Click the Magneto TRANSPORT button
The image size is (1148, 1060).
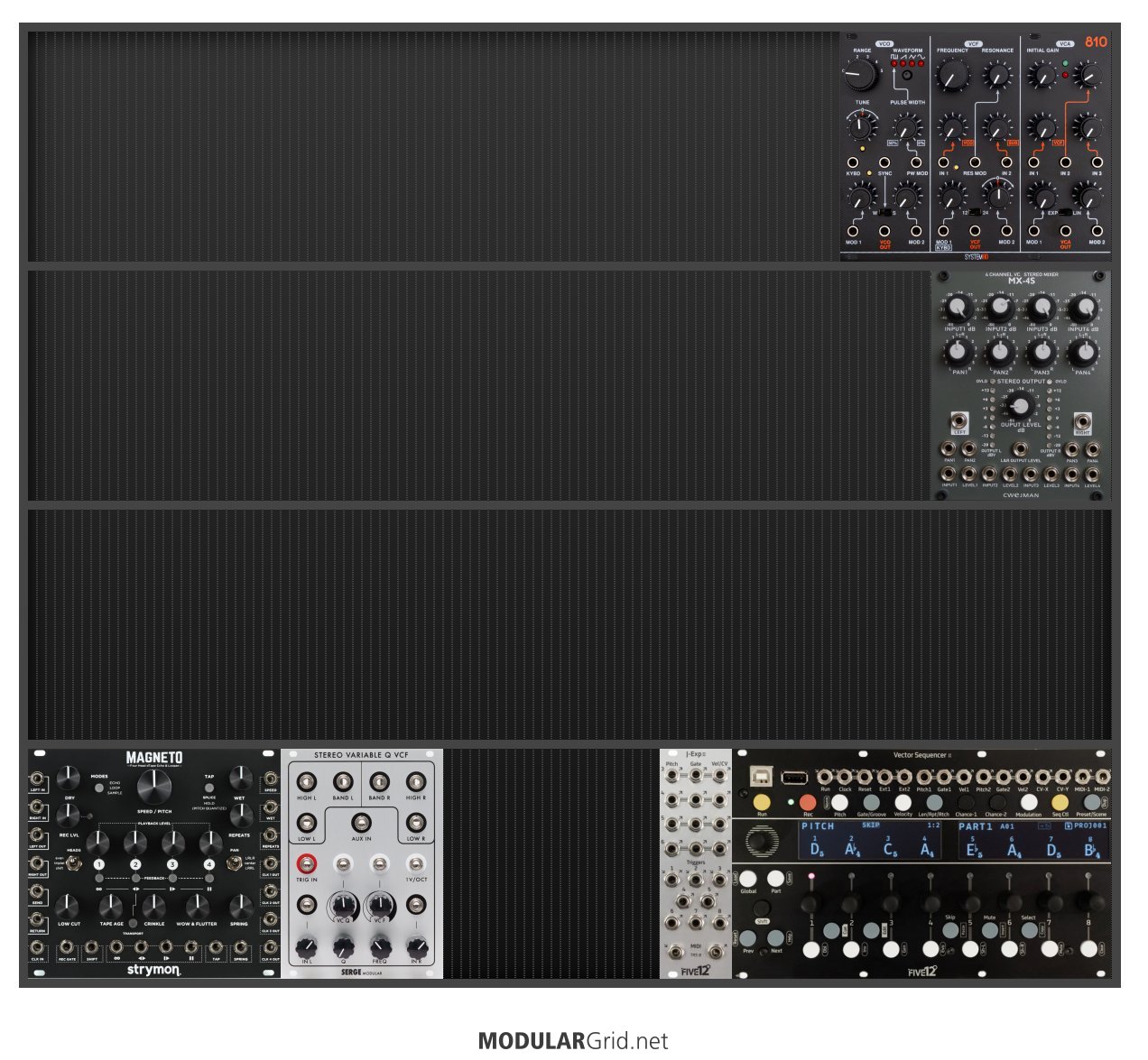click(x=133, y=922)
